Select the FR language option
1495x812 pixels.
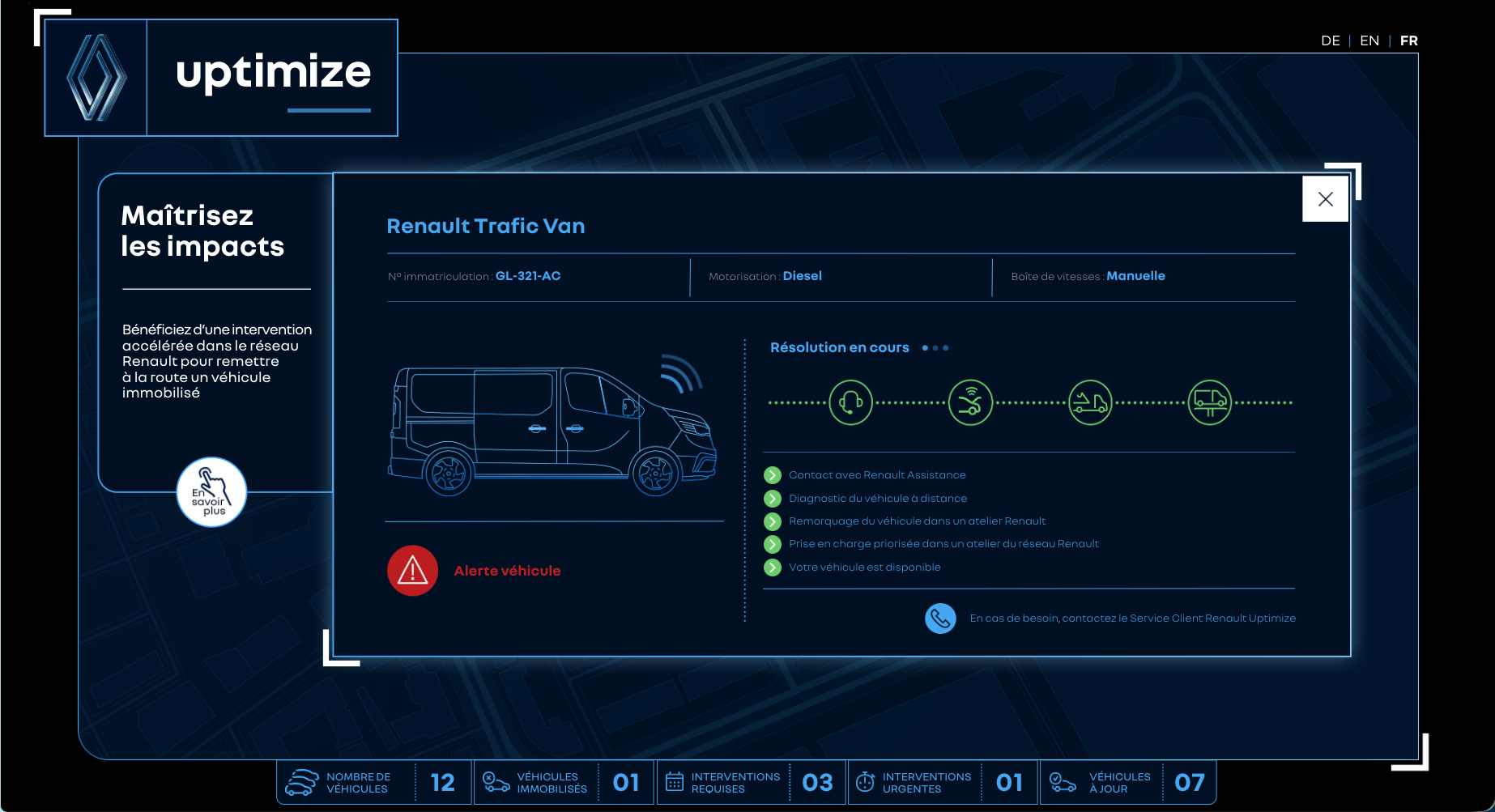(1409, 40)
